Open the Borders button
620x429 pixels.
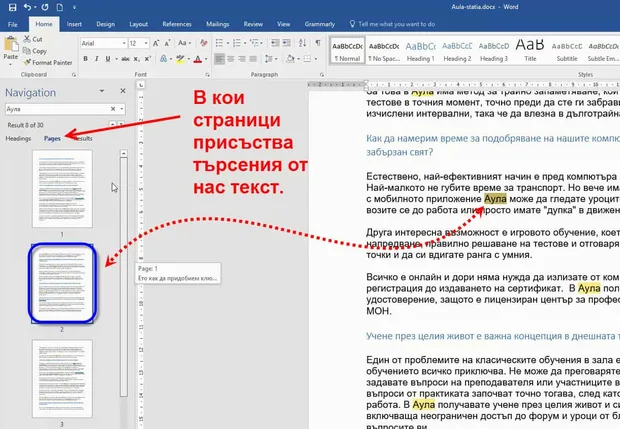[x=307, y=59]
